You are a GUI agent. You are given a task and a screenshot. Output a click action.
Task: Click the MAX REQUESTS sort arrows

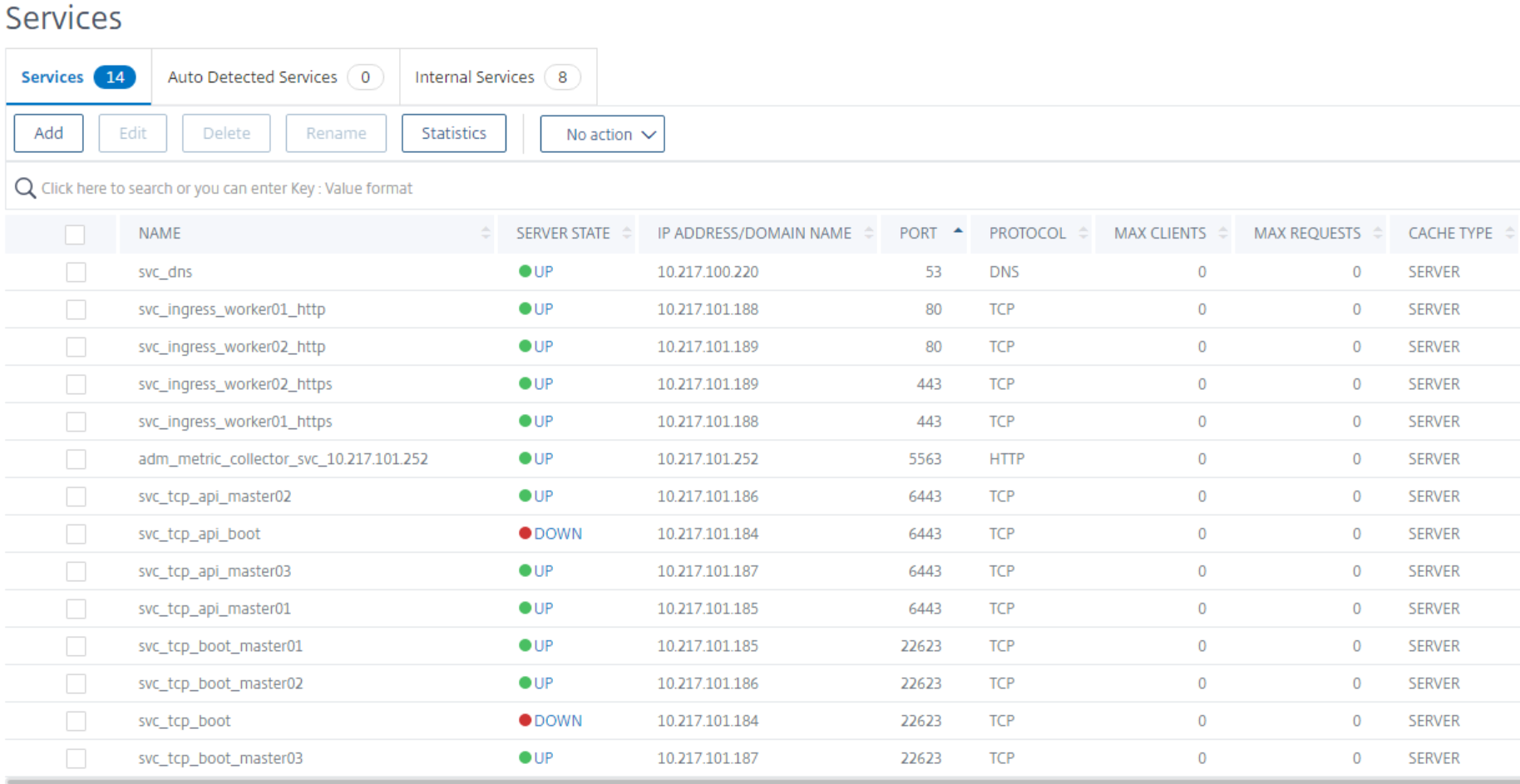coord(1378,234)
